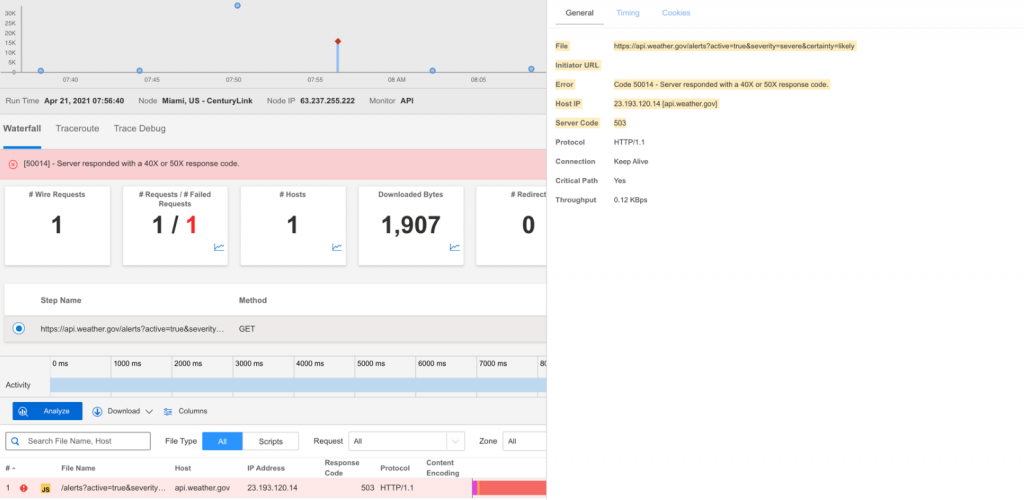
Task: Click the blue Activity timeline bar
Action: [298, 385]
